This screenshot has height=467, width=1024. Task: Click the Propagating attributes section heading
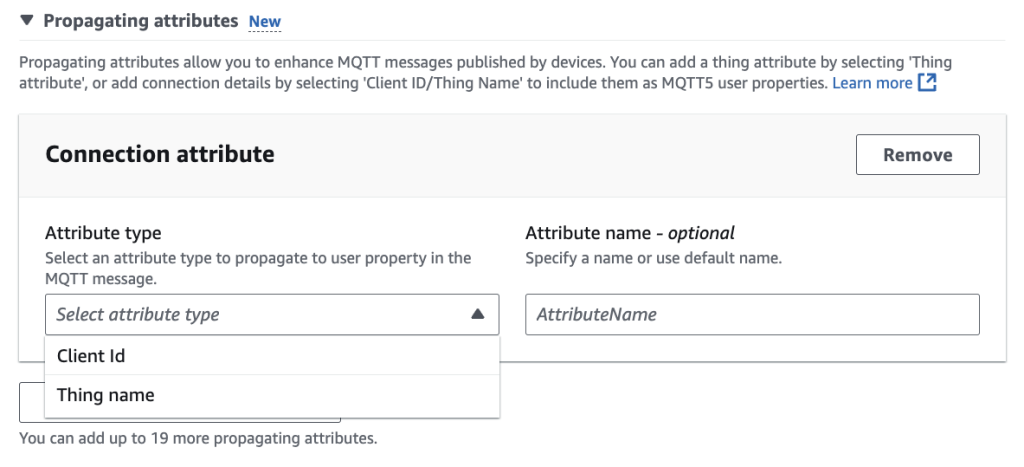pyautogui.click(x=141, y=20)
